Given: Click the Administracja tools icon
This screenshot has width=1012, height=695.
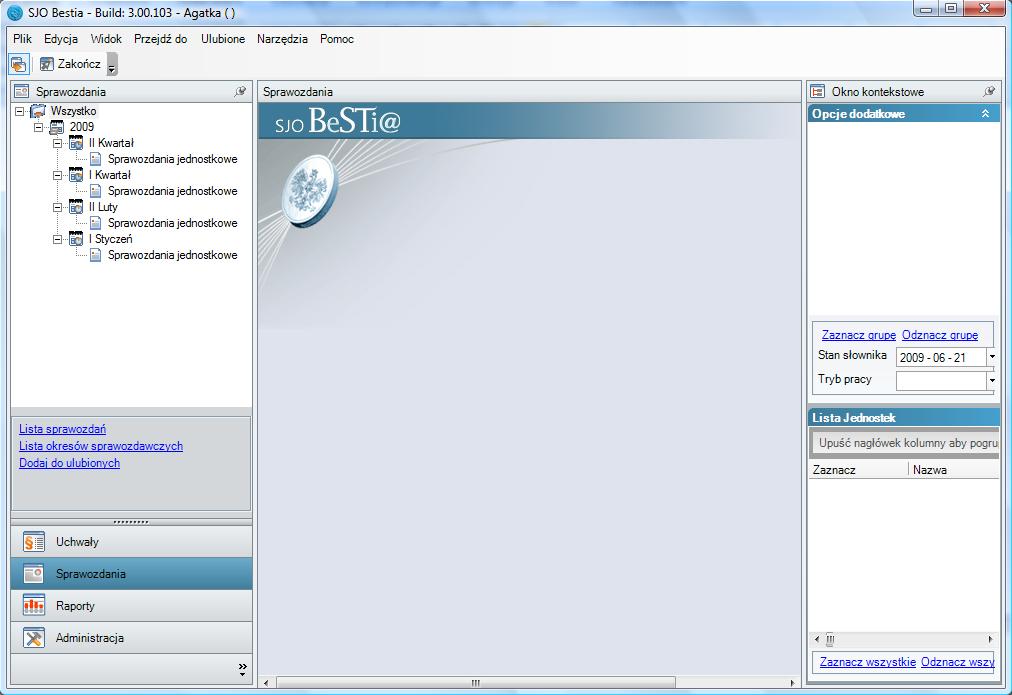Looking at the screenshot, I should point(34,638).
